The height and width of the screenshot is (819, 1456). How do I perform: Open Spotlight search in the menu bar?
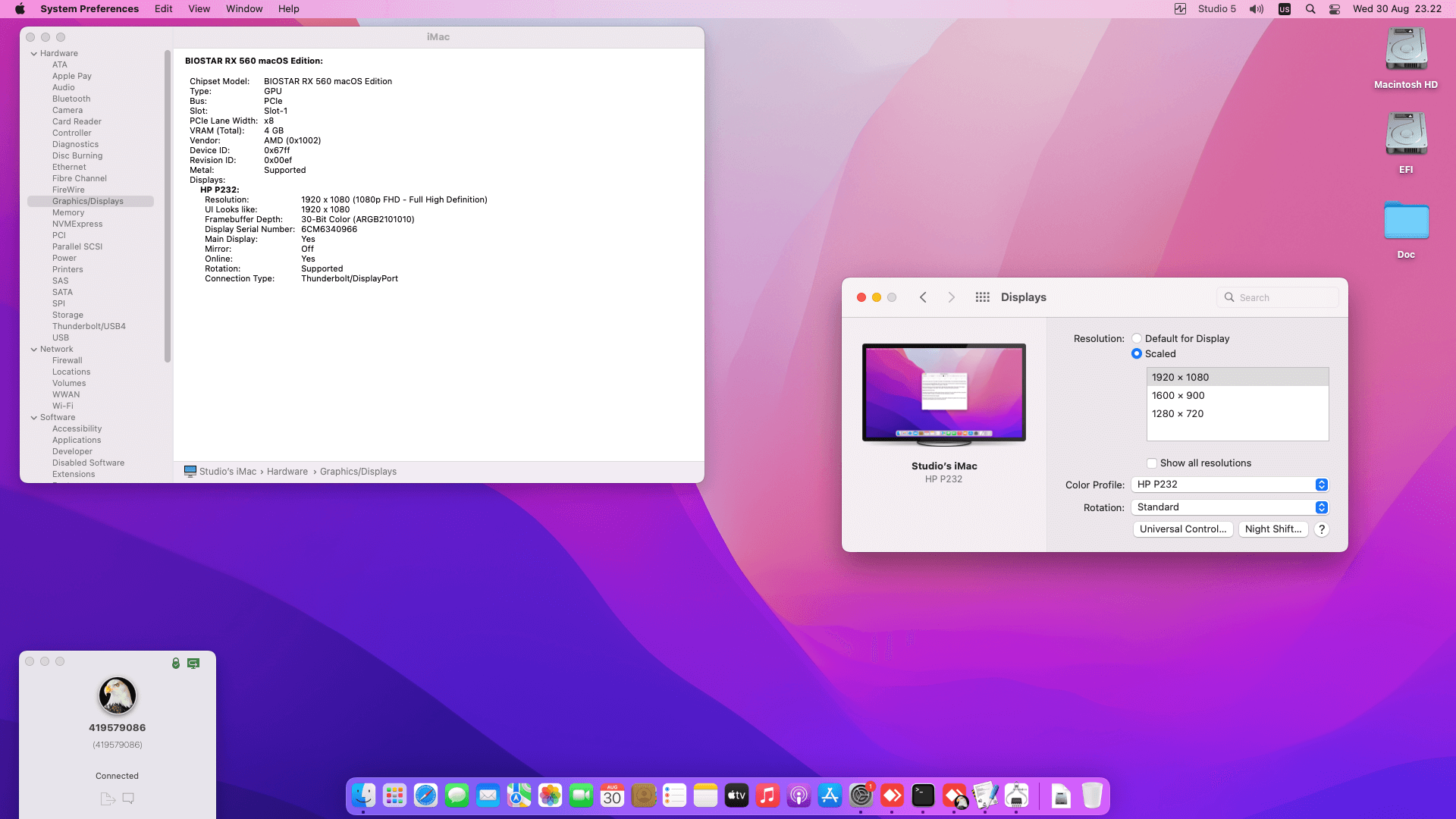pos(1310,9)
